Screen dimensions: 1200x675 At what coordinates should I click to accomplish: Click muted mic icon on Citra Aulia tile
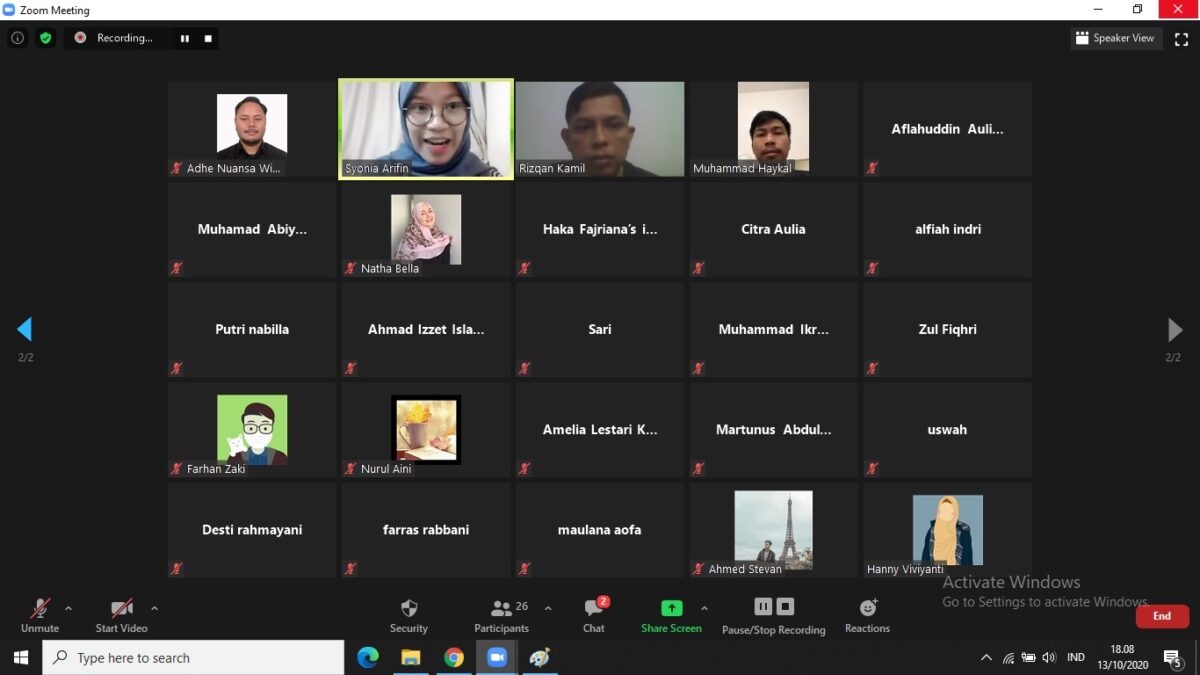point(698,268)
